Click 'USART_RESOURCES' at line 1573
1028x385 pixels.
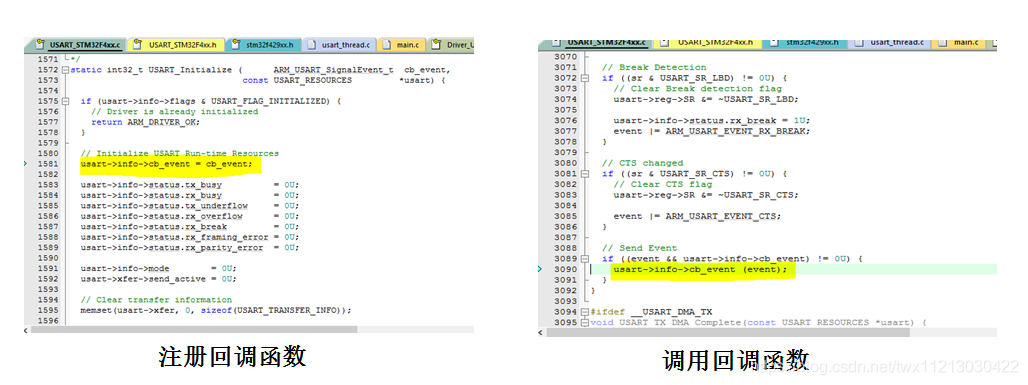pyautogui.click(x=312, y=80)
